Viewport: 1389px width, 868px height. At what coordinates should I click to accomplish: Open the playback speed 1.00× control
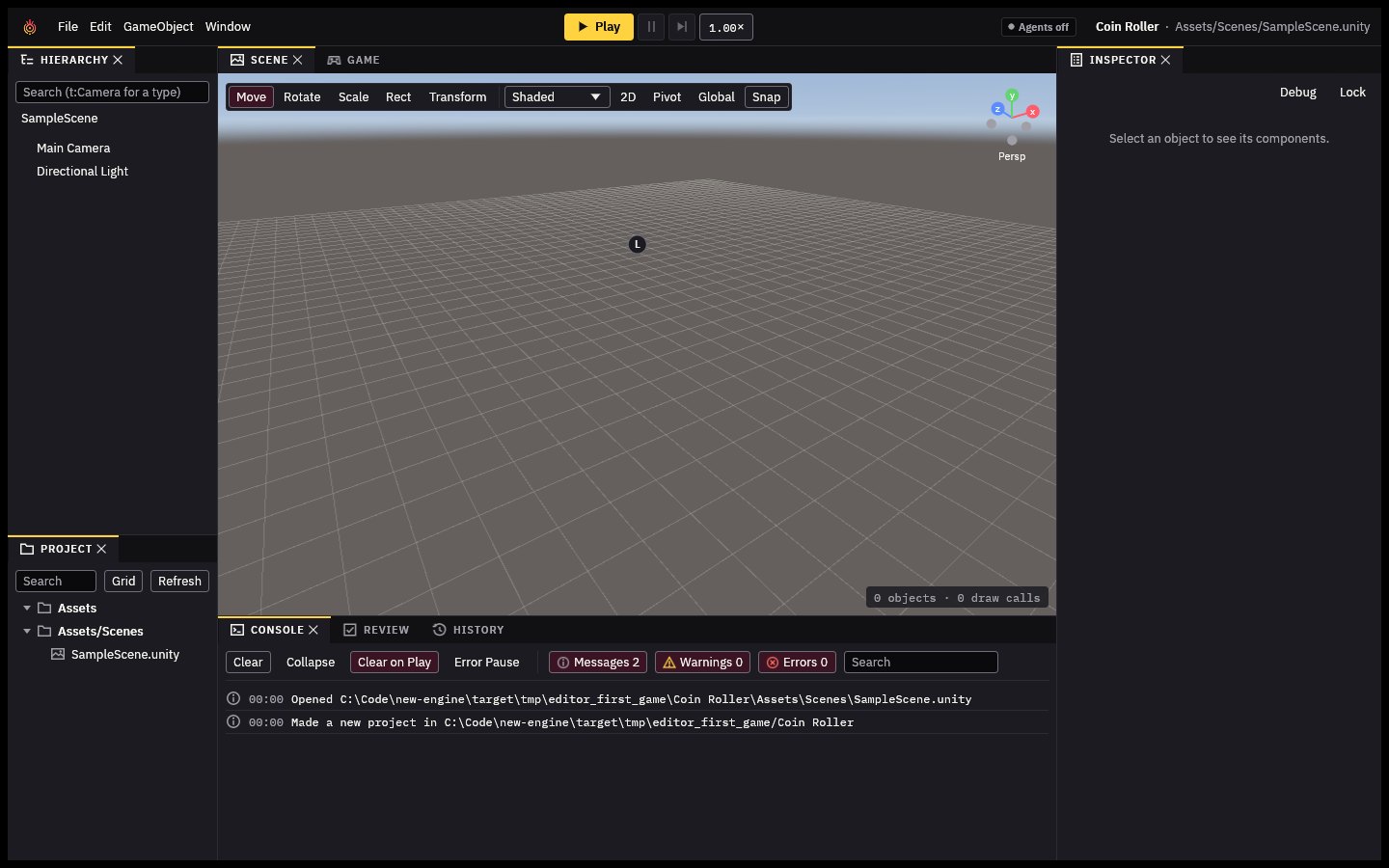point(726,27)
